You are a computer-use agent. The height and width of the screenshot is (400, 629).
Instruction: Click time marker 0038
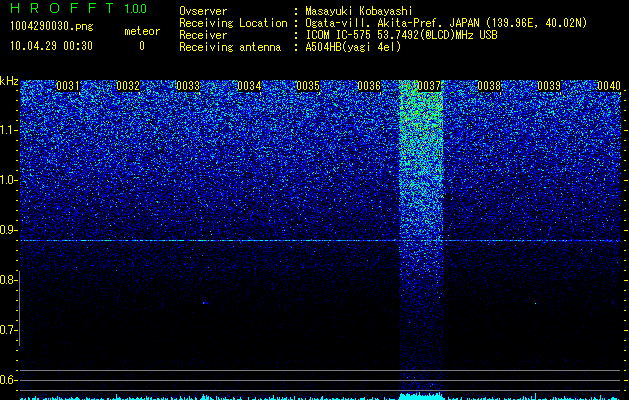point(489,86)
